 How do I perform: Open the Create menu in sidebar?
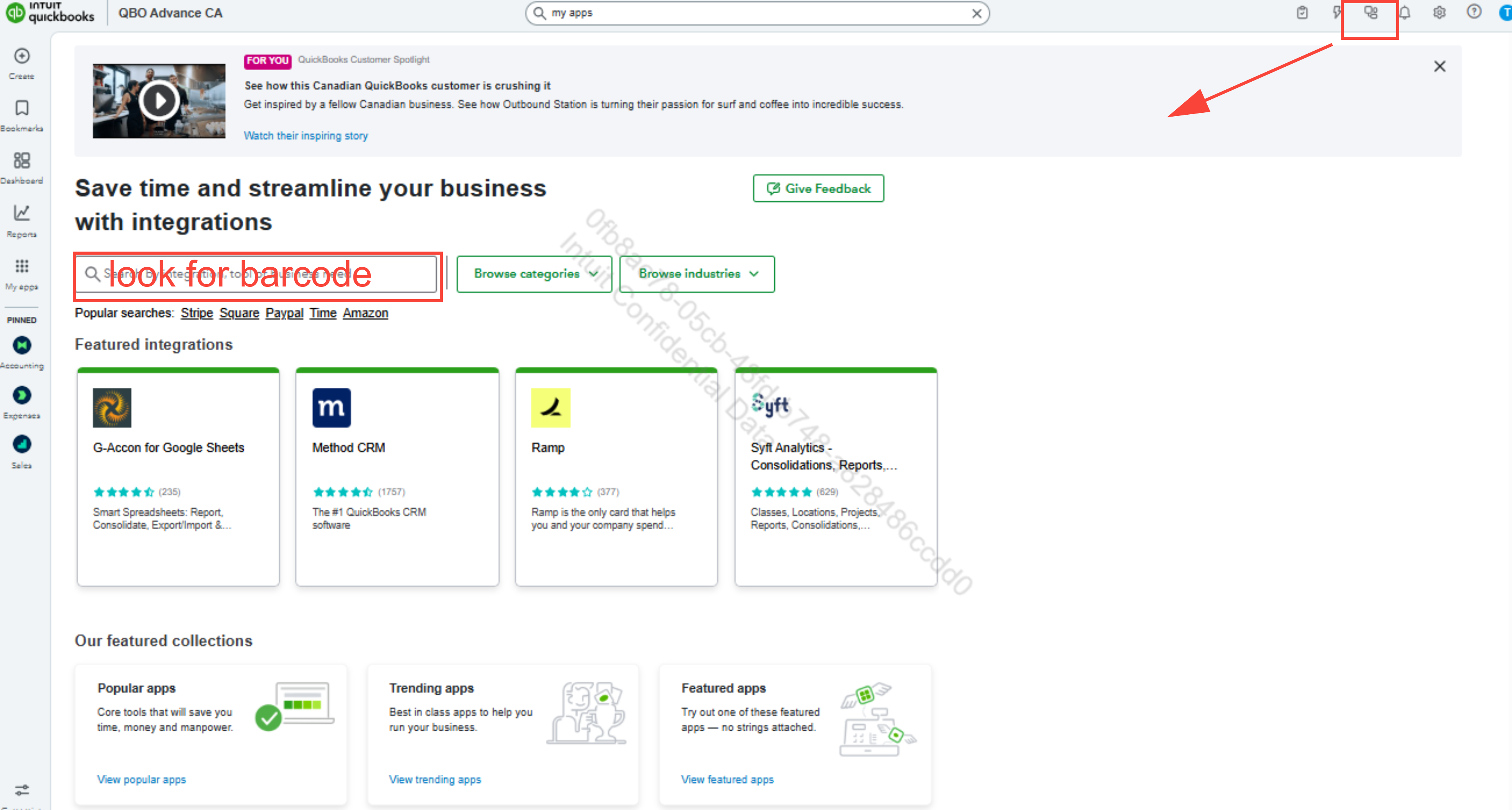coord(22,63)
